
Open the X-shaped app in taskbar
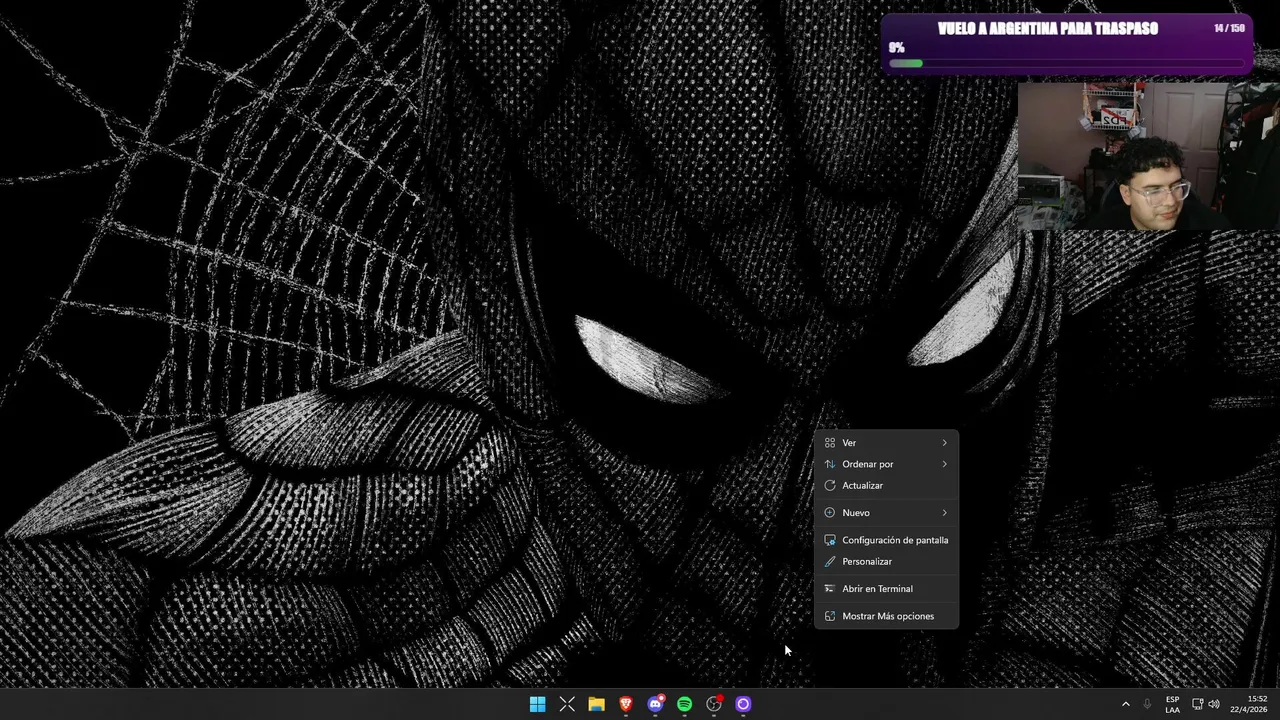coord(567,704)
